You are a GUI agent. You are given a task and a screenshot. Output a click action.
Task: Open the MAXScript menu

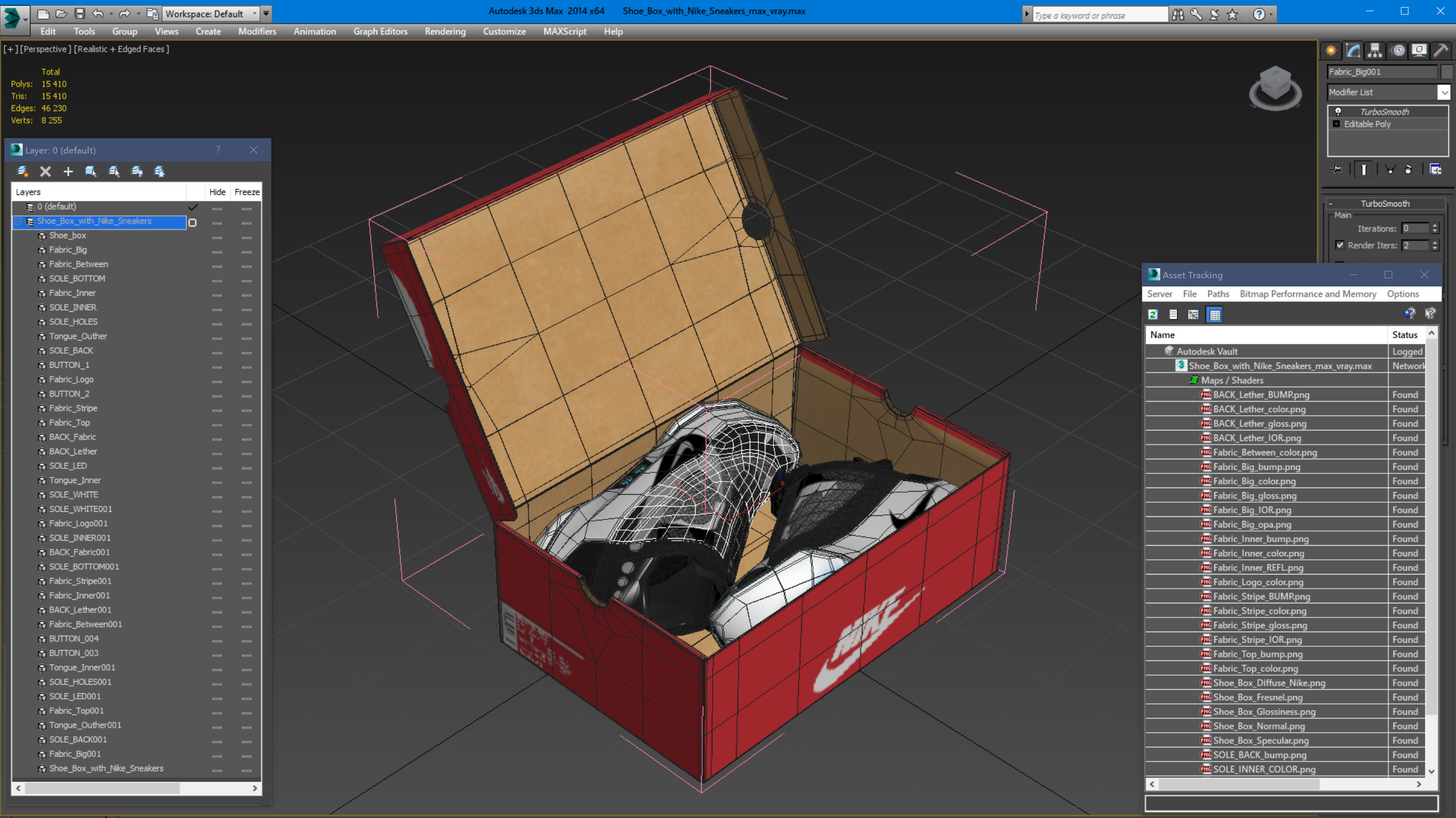[x=564, y=32]
